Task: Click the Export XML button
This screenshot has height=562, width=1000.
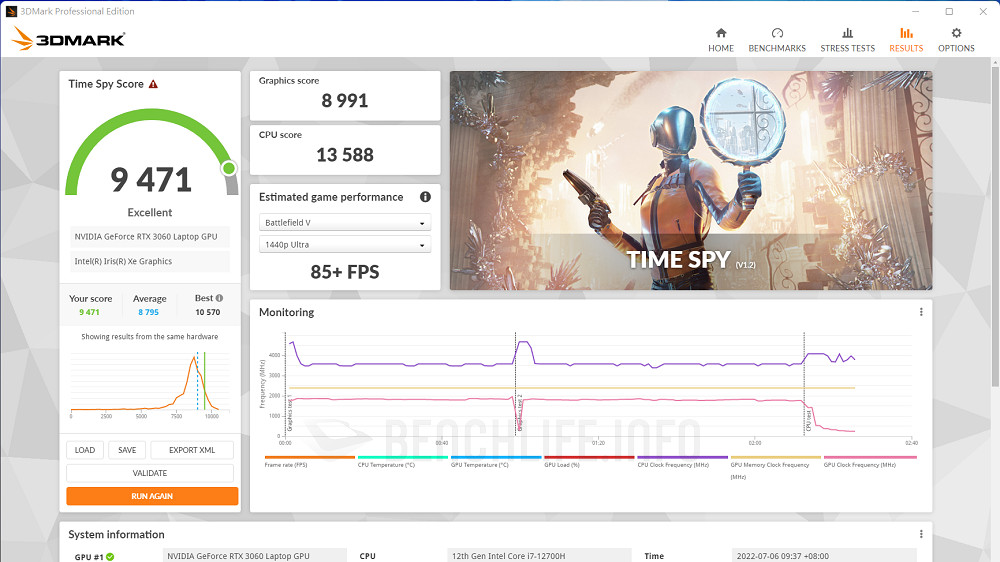Action: pyautogui.click(x=192, y=450)
